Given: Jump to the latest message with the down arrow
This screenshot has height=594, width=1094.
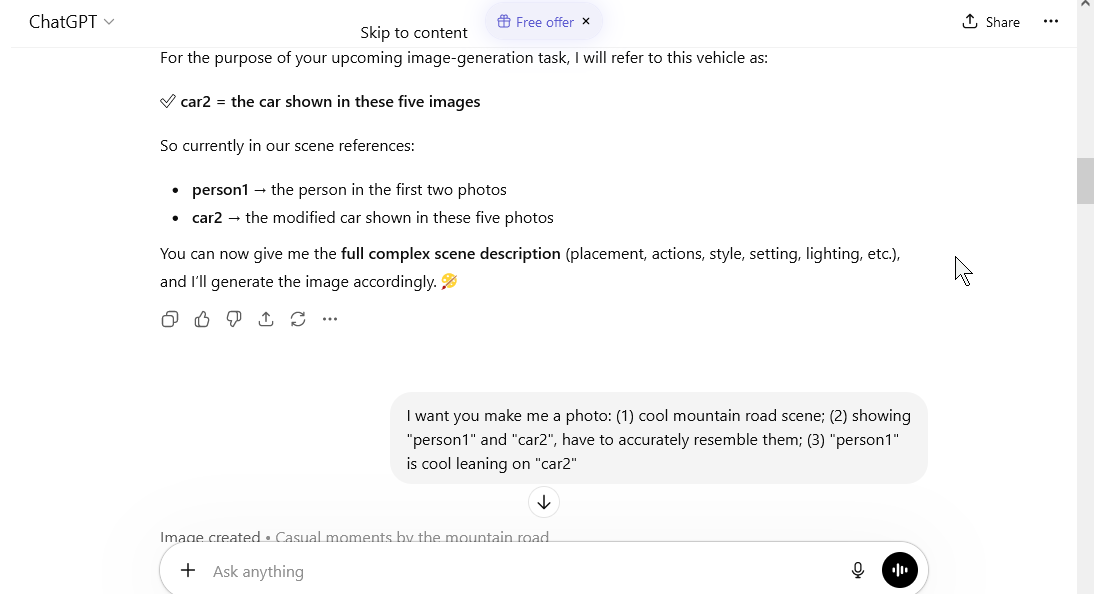Looking at the screenshot, I should (544, 502).
